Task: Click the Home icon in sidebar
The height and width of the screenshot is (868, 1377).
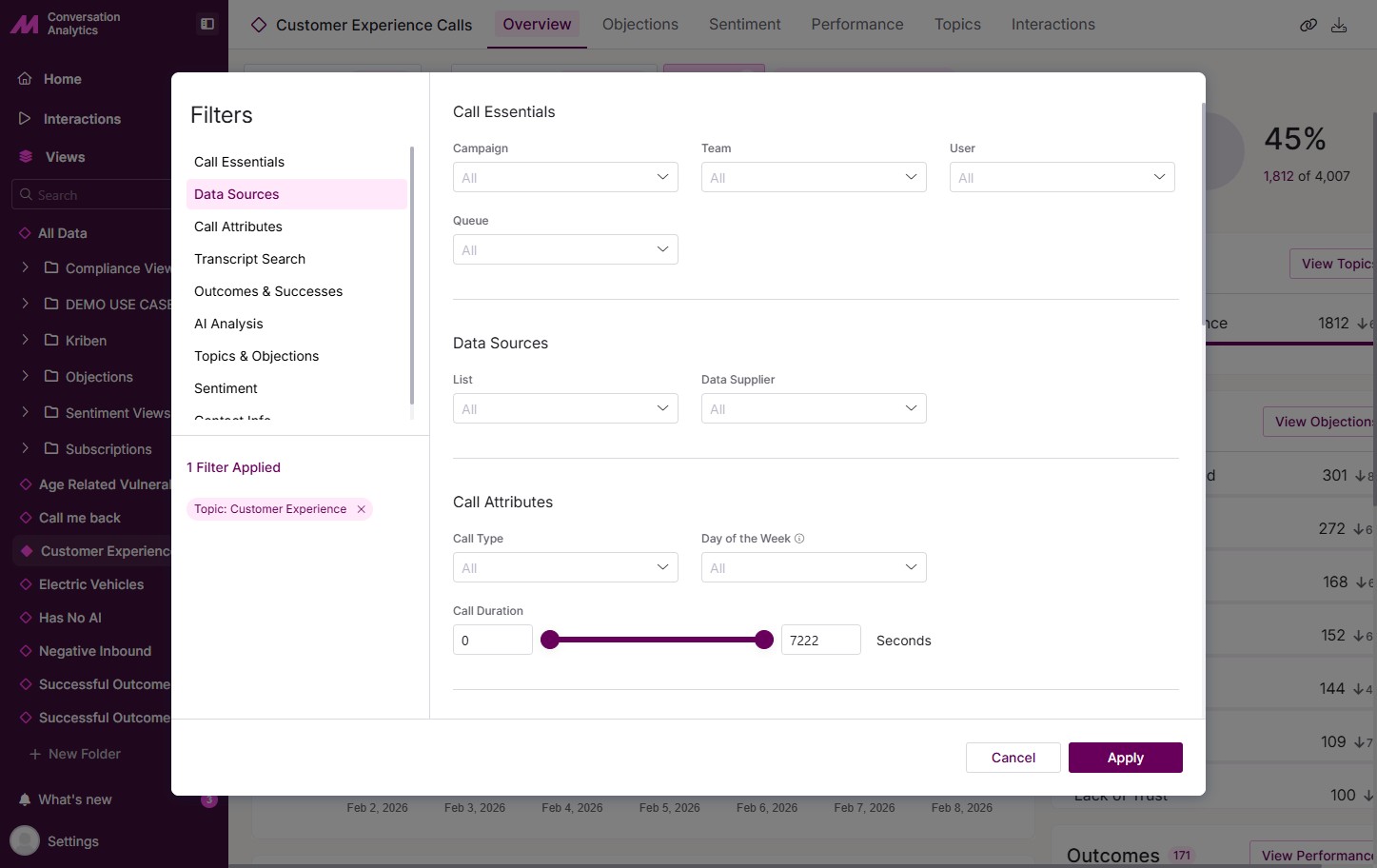Action: [x=26, y=79]
